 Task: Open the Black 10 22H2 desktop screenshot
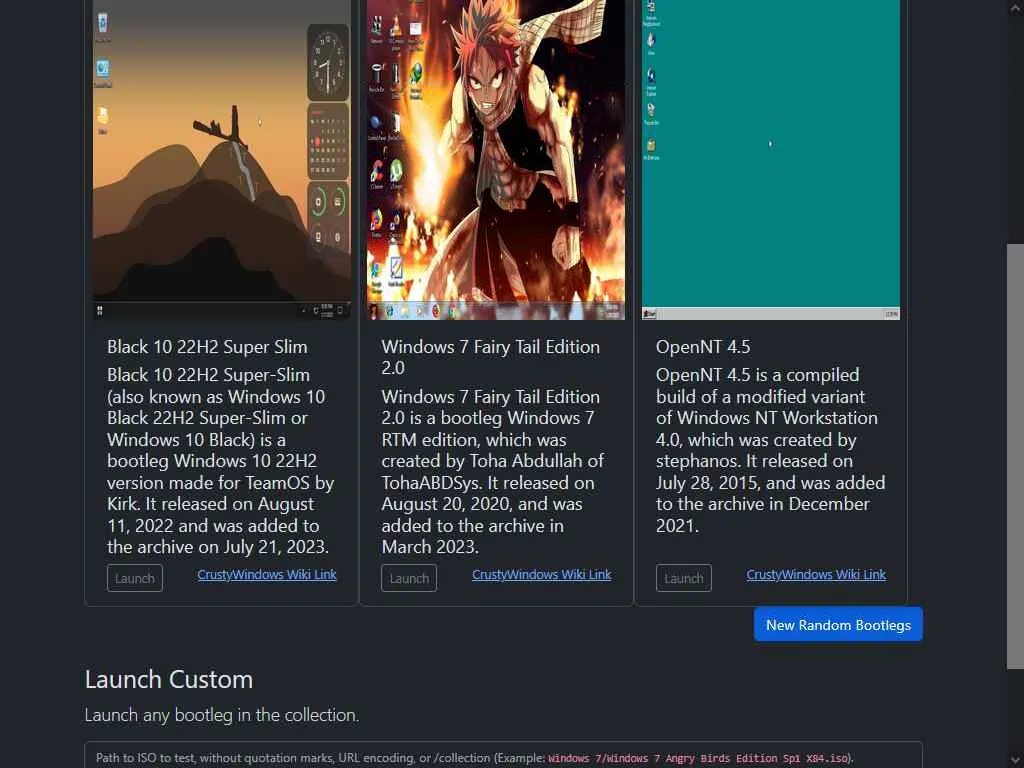point(221,160)
